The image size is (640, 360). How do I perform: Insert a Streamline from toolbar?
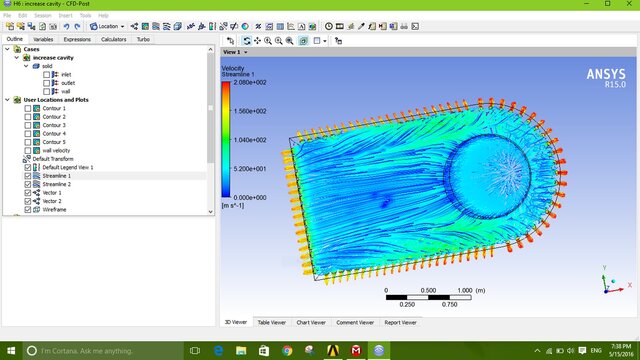point(156,27)
